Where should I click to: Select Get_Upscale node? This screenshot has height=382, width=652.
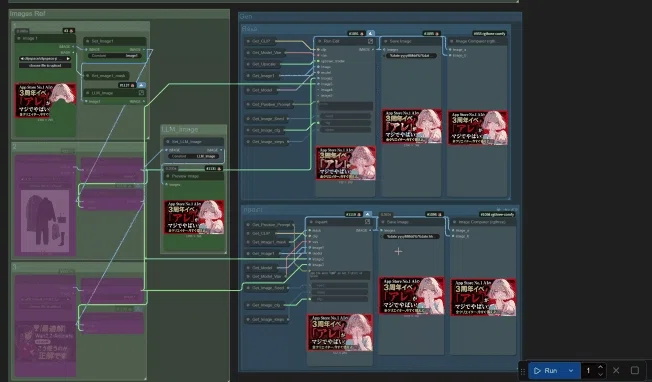click(262, 64)
